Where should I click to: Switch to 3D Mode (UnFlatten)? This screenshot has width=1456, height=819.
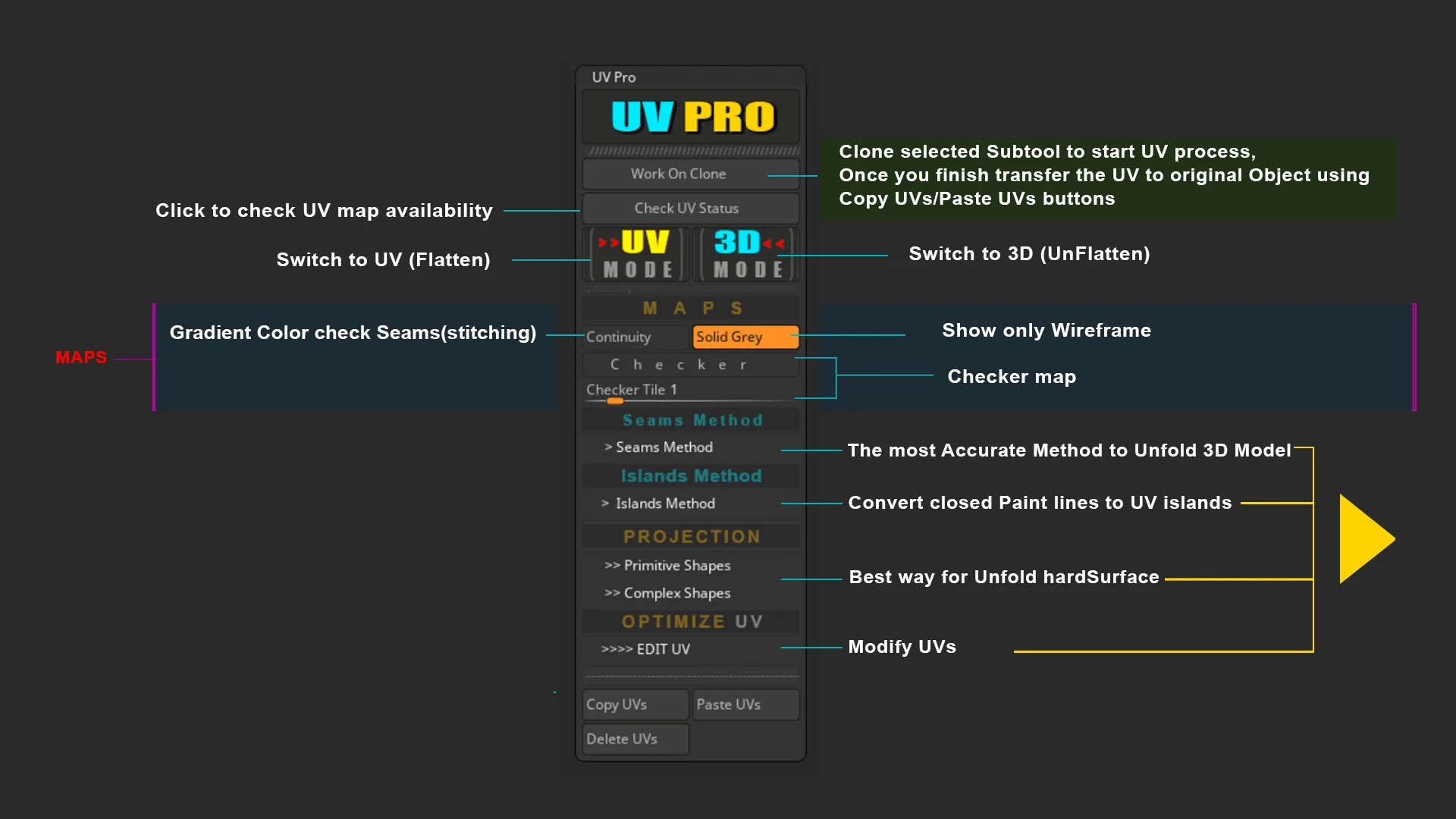pyautogui.click(x=745, y=253)
